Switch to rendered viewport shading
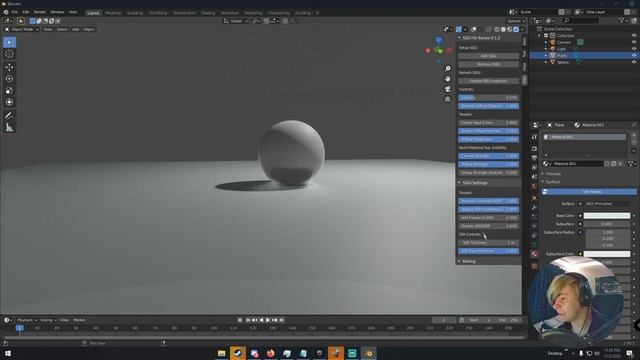Viewport: 640px width, 360px height. [516, 29]
